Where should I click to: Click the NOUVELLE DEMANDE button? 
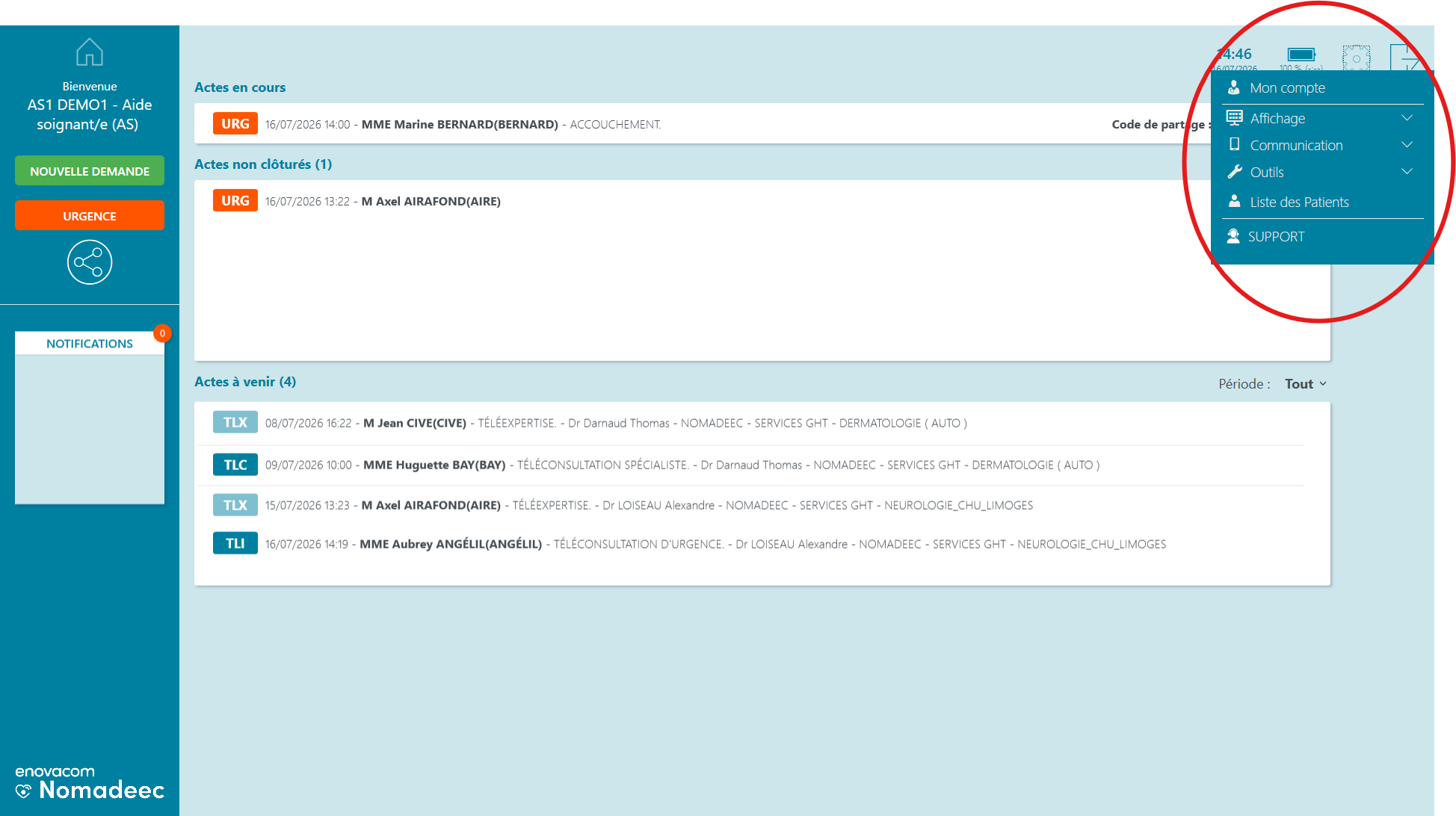90,171
